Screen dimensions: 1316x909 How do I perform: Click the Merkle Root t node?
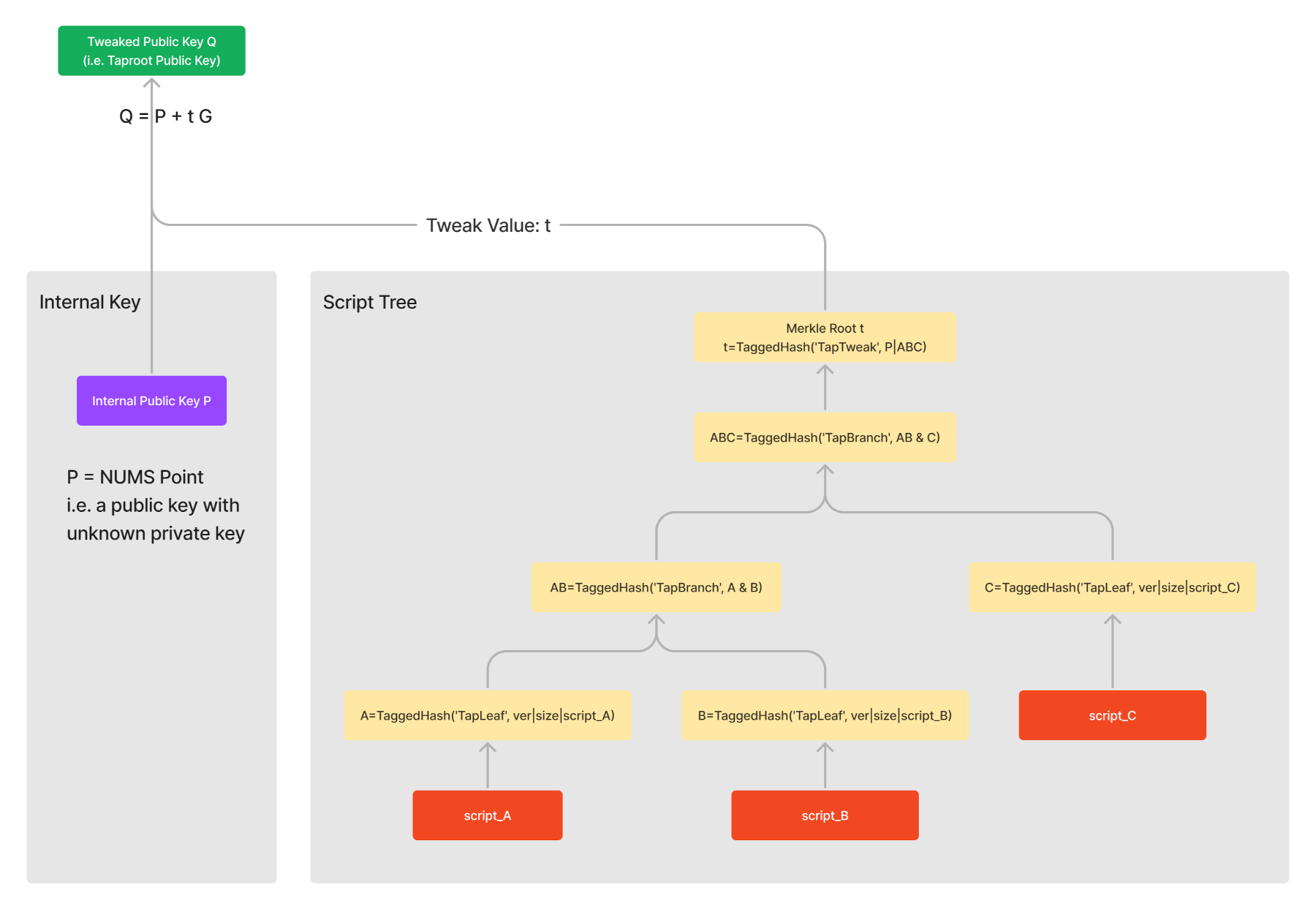pyautogui.click(x=825, y=338)
